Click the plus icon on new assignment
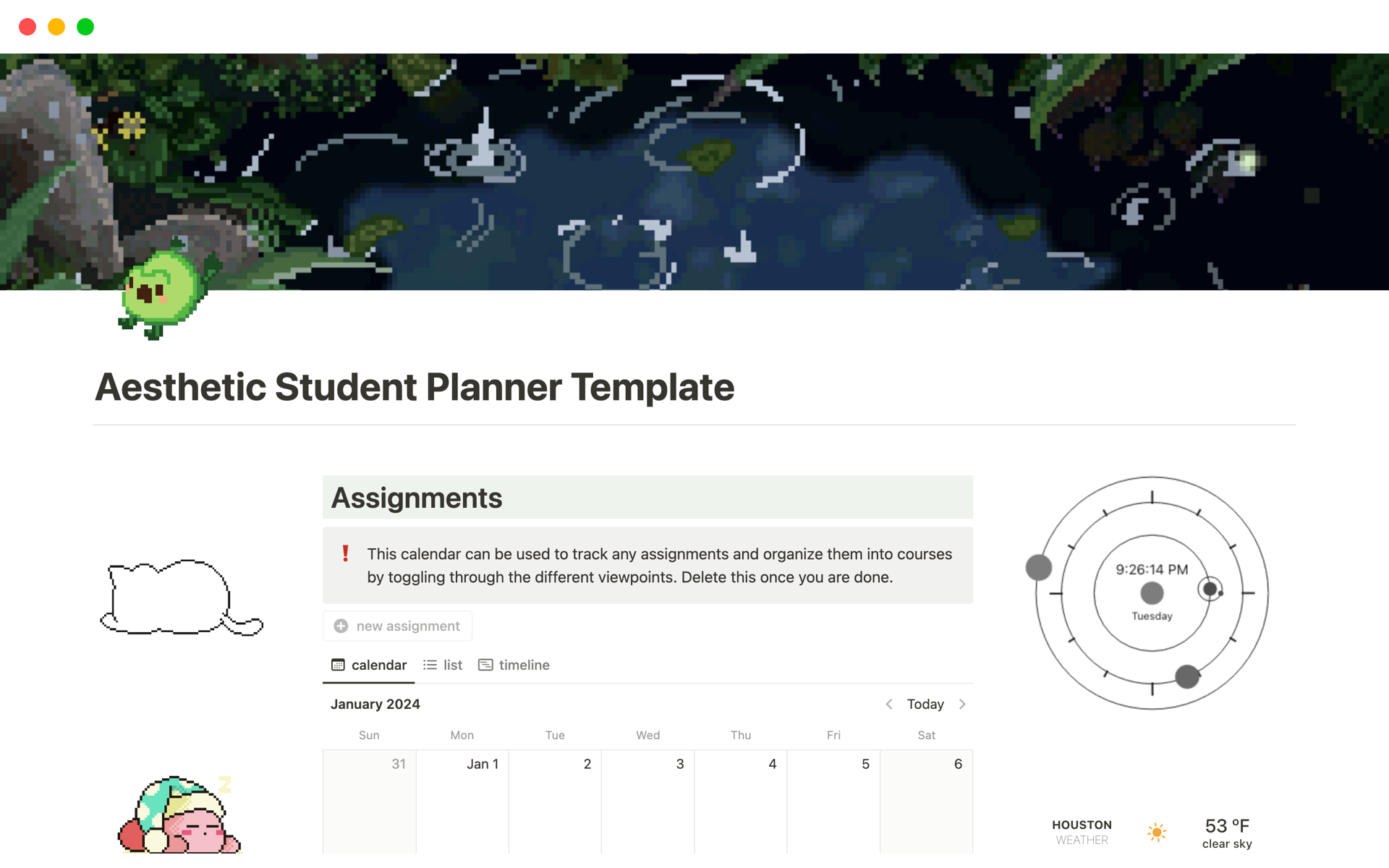 (340, 626)
